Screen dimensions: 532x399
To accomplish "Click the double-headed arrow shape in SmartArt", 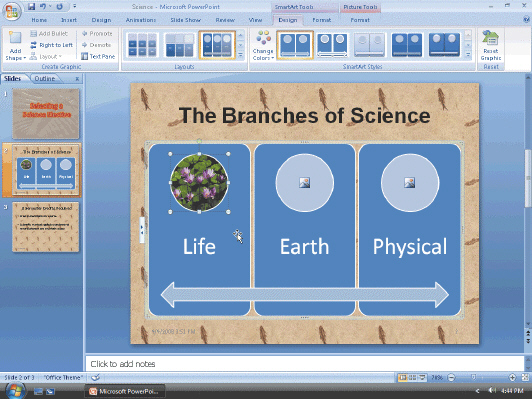I will [305, 294].
